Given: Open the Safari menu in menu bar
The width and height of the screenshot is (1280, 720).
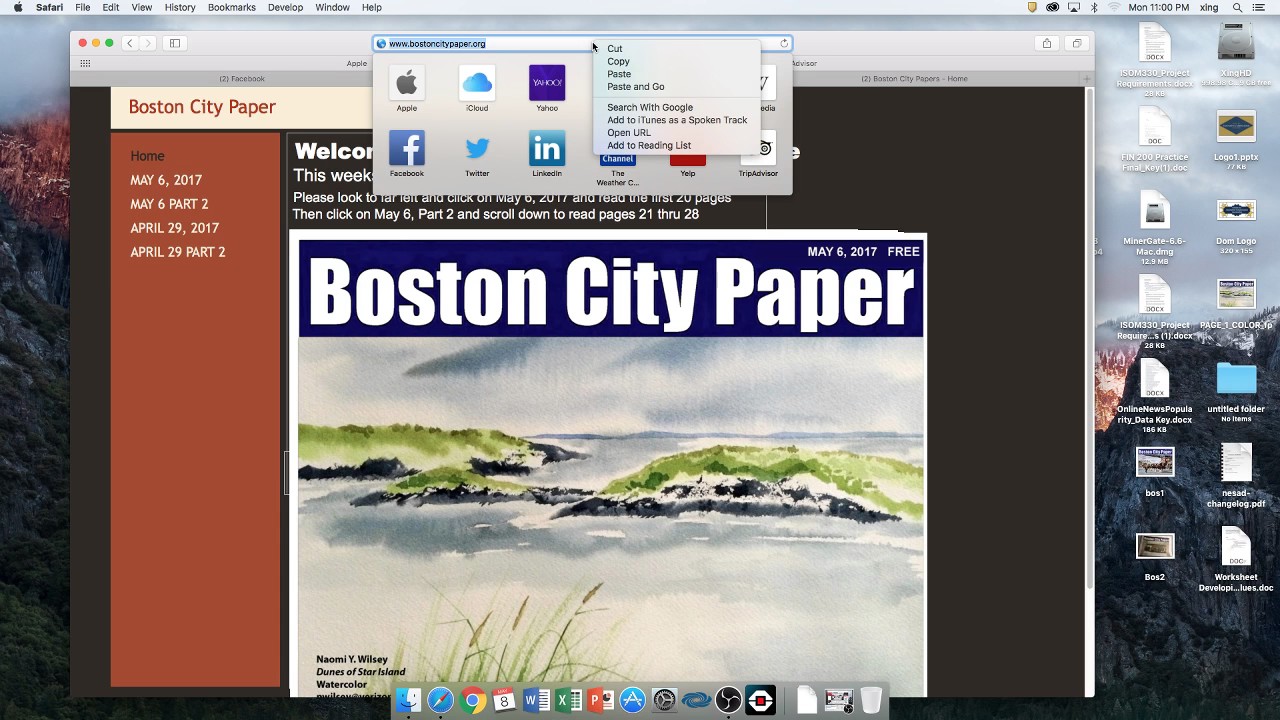Looking at the screenshot, I should tap(50, 7).
